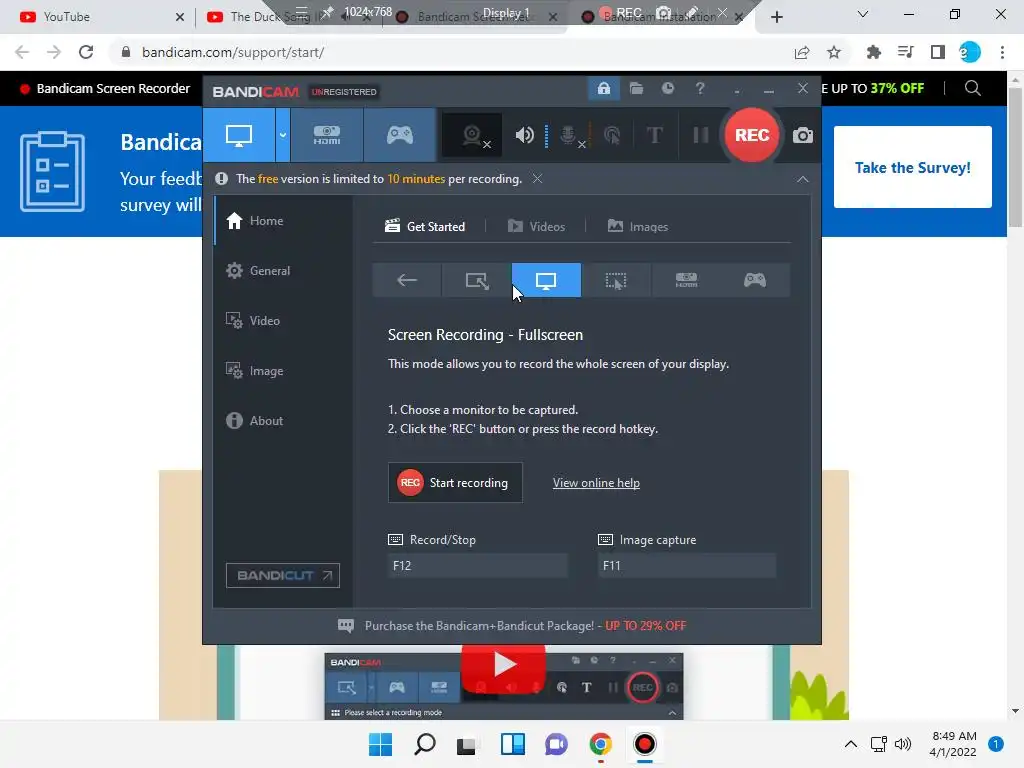Viewport: 1024px width, 768px height.
Task: Open View online help link
Action: click(596, 483)
